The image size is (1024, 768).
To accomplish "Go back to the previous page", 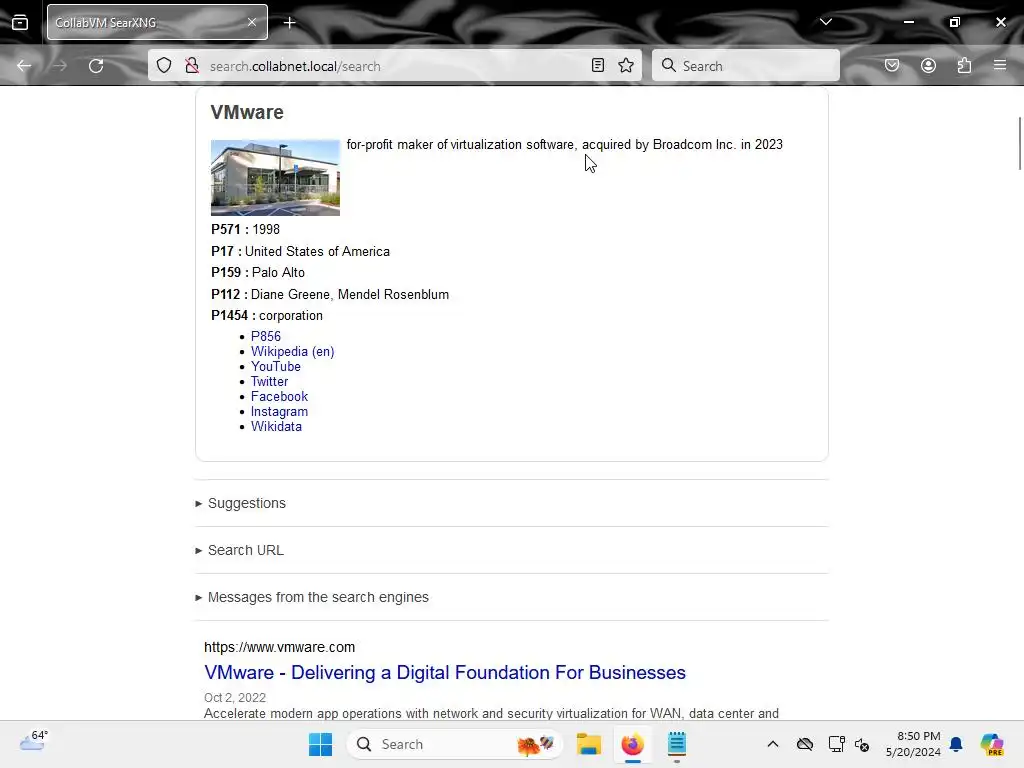I will 24,66.
